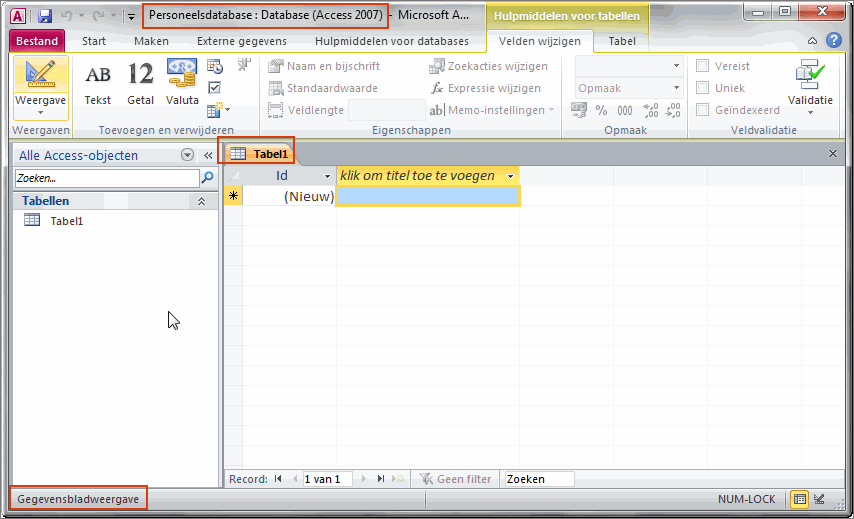Open the Validatie dropdown arrow
854x519 pixels.
[x=810, y=113]
